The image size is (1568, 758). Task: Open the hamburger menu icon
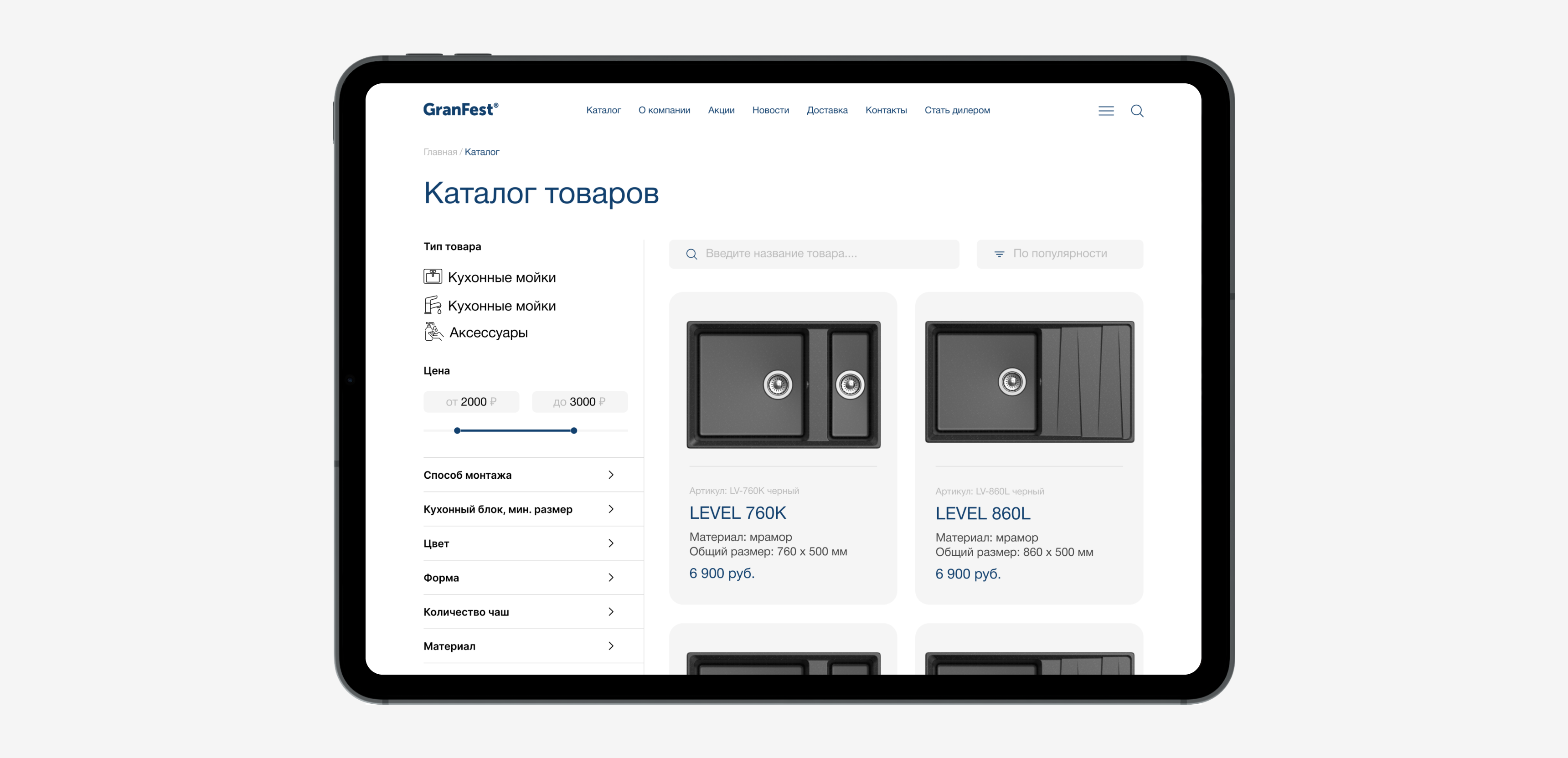1106,111
